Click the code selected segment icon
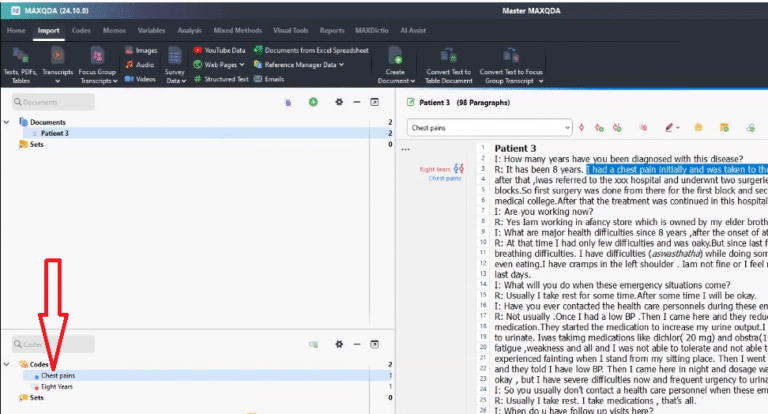Screen dimensions: 768x414 click(x=581, y=127)
